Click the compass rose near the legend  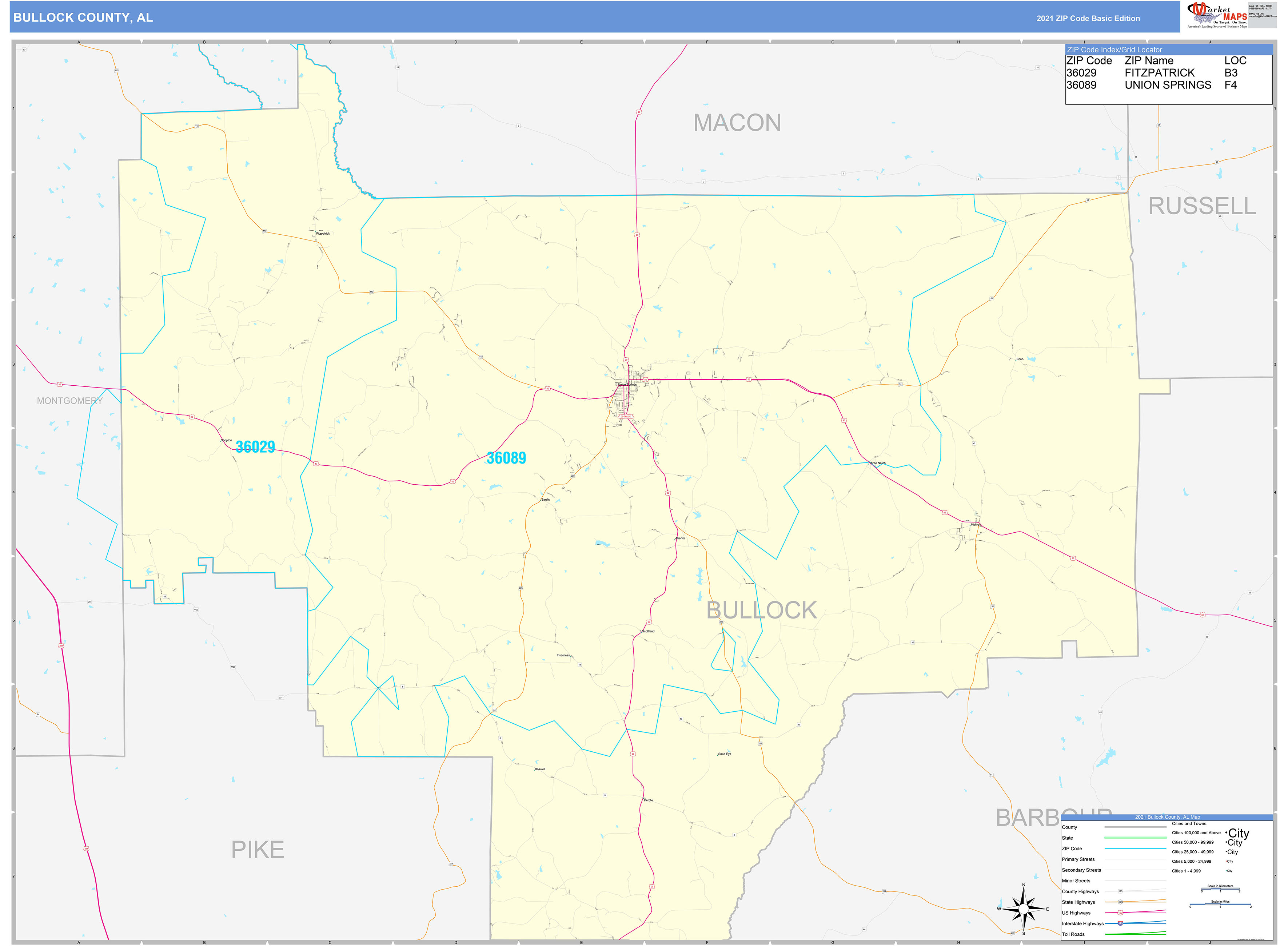coord(1023,909)
